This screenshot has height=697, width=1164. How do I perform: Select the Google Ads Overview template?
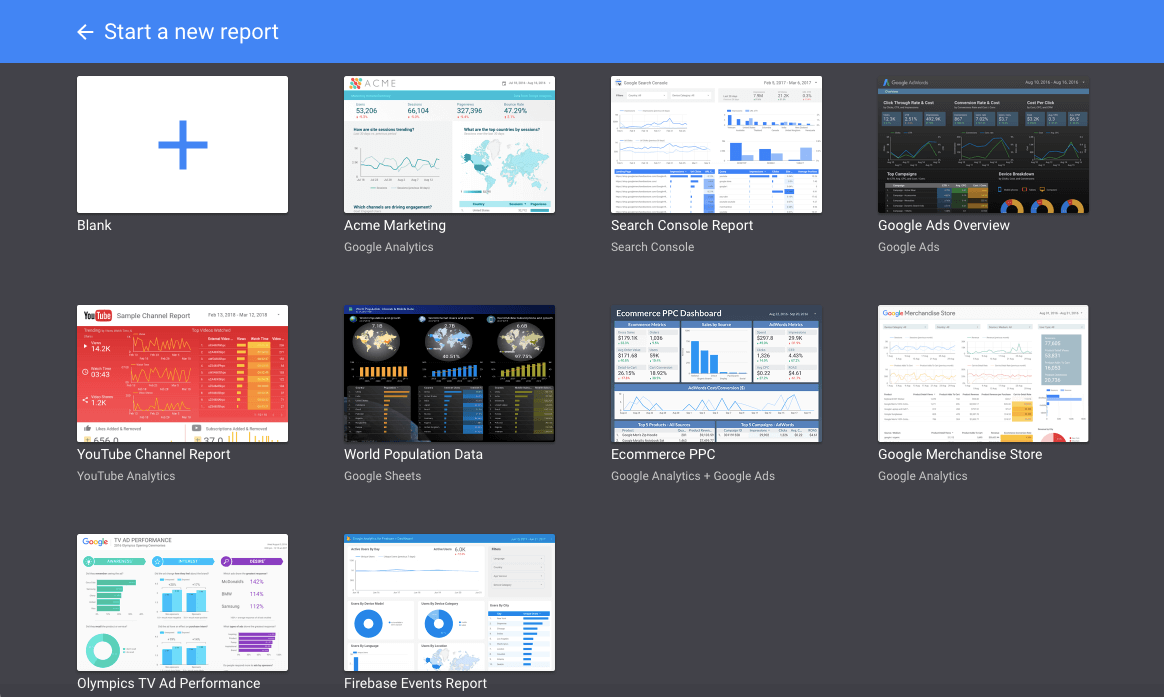coord(983,144)
